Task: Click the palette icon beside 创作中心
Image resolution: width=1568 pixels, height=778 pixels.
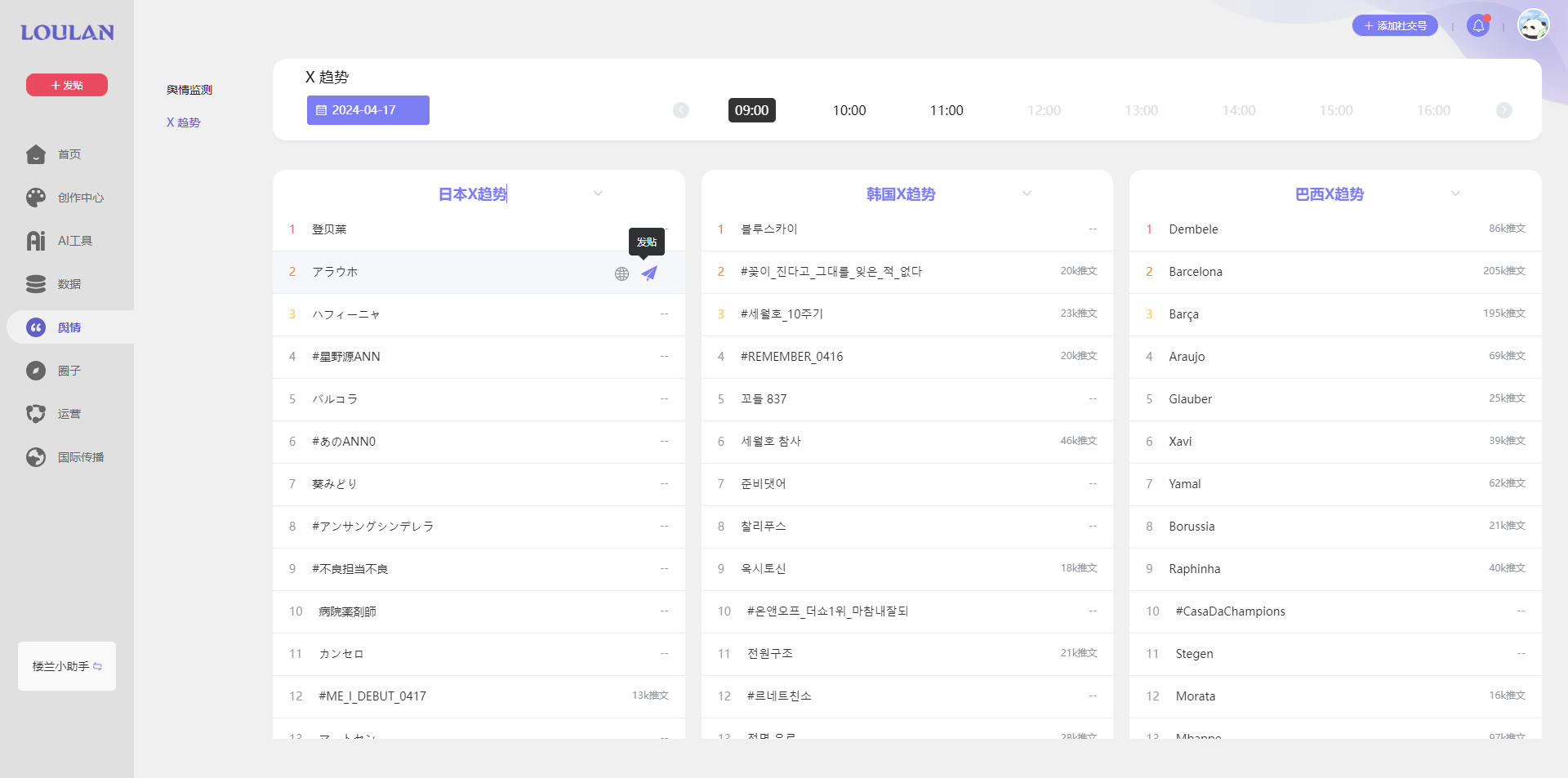Action: [36, 198]
